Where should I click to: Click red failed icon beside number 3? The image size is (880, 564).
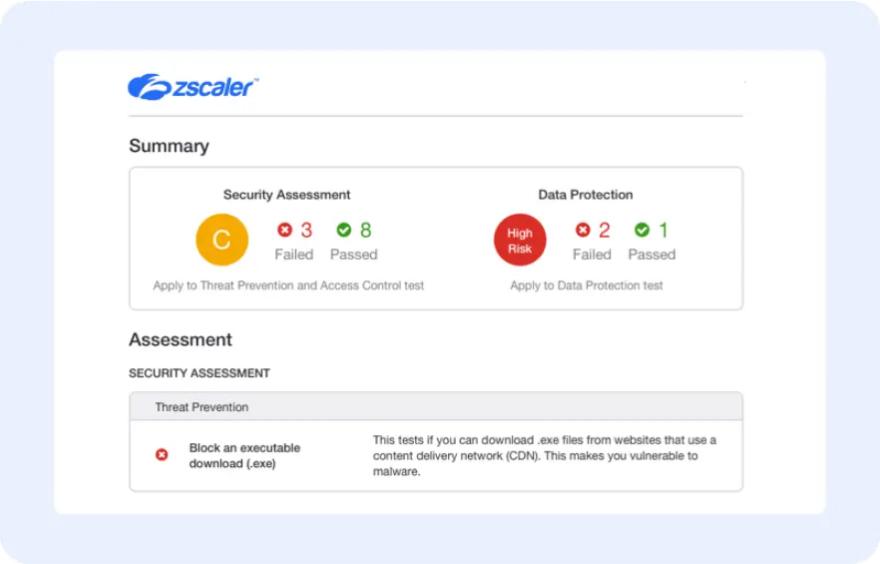point(285,230)
